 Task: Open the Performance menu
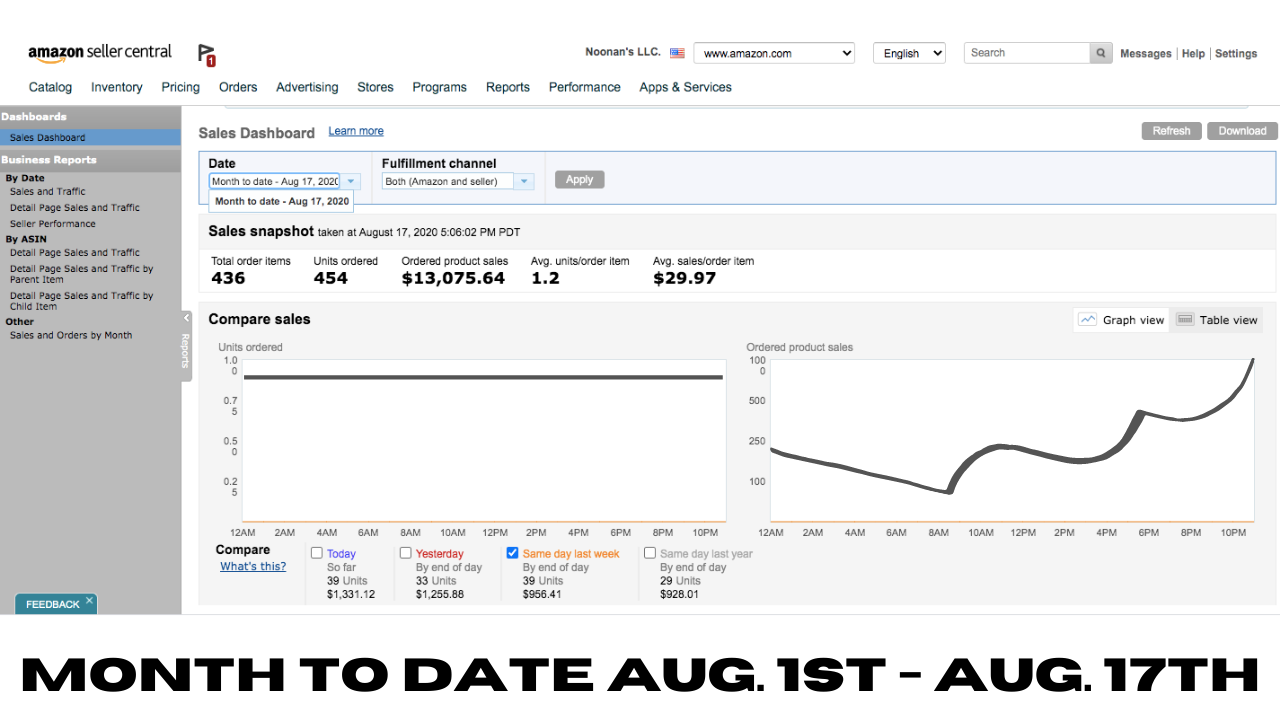(585, 87)
